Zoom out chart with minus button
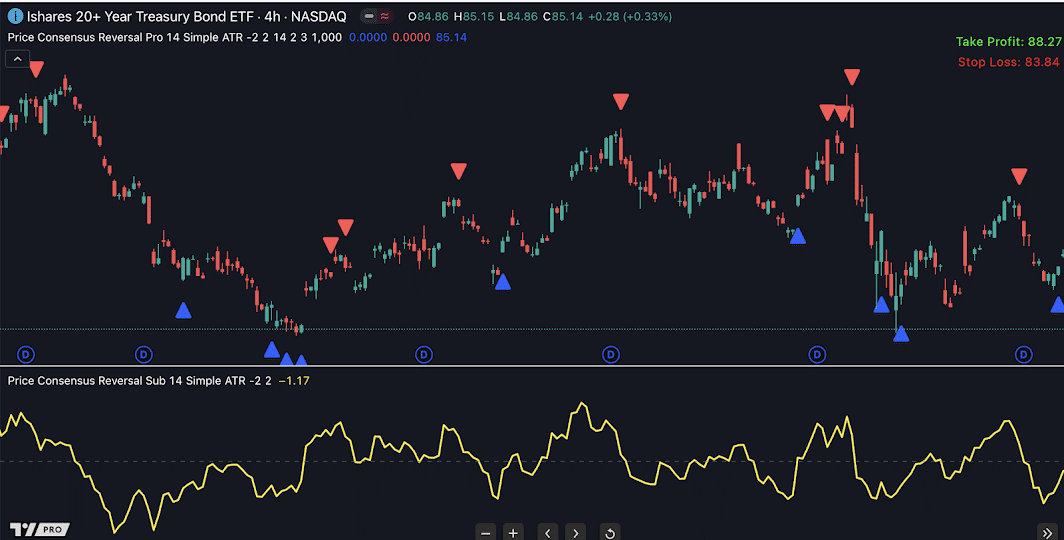The image size is (1064, 540). 485,532
